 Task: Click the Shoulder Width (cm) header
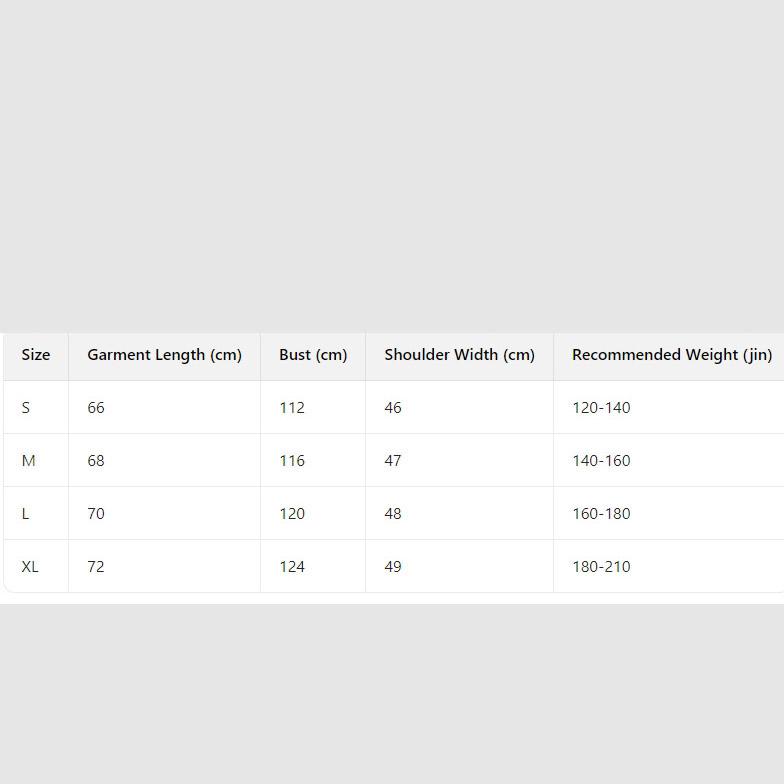pos(459,355)
